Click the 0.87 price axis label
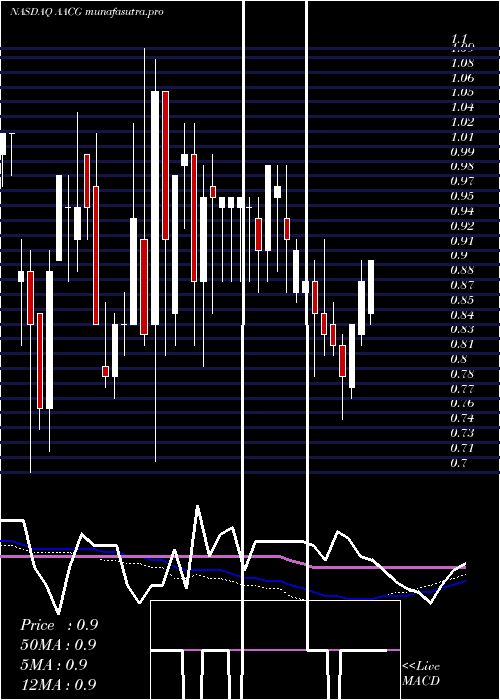500x700 pixels. (463, 285)
